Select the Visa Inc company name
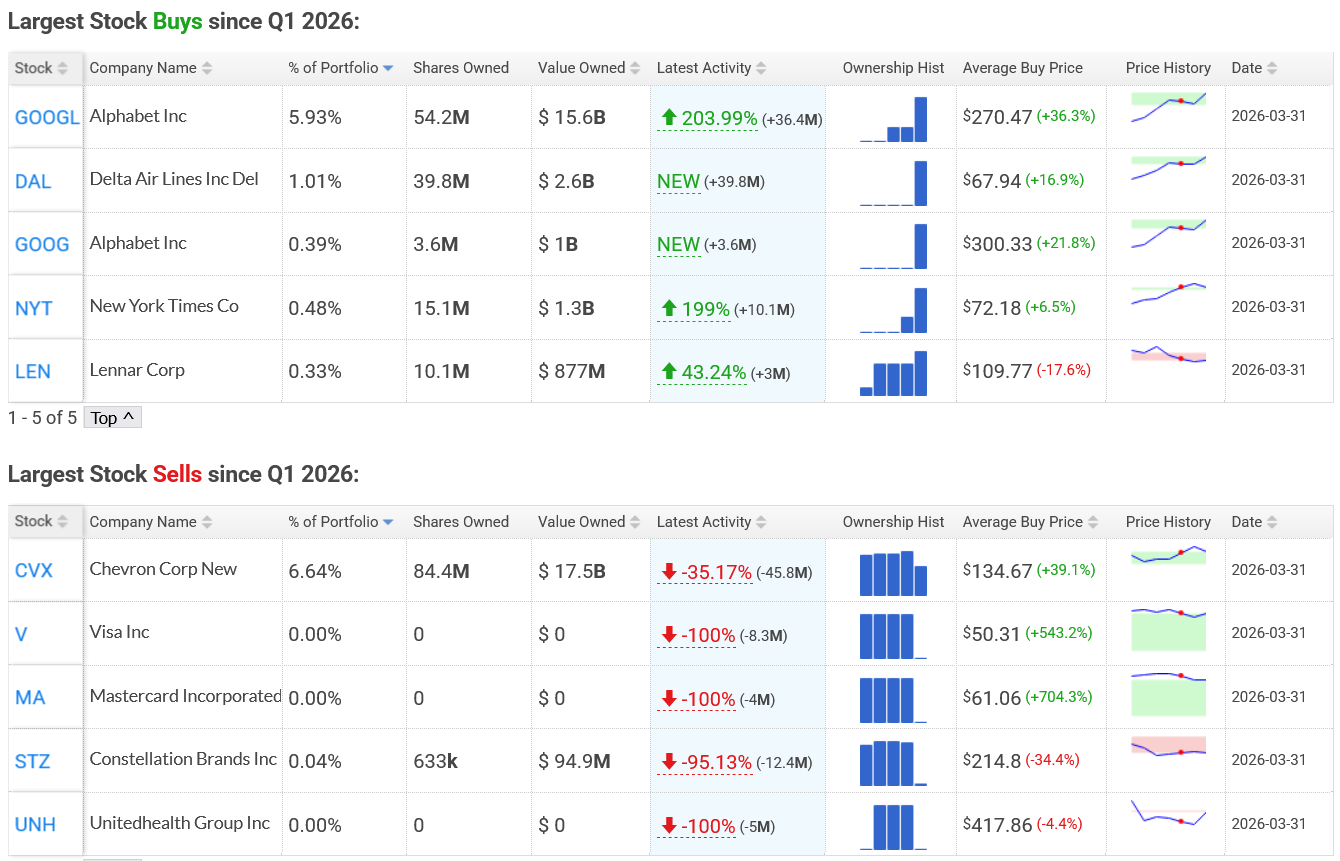 point(120,632)
